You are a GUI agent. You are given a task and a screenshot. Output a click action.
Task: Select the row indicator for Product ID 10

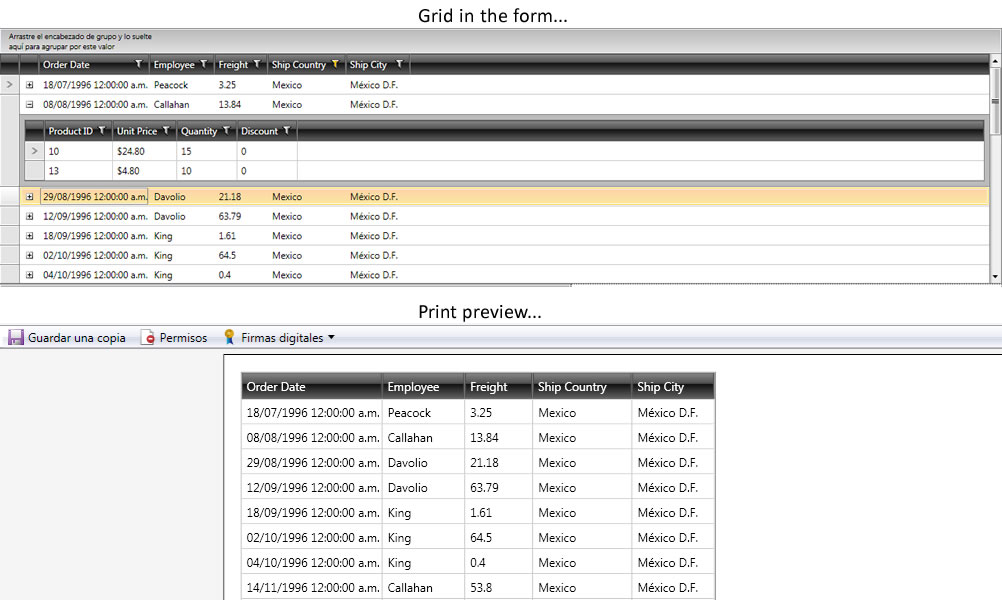coord(35,151)
